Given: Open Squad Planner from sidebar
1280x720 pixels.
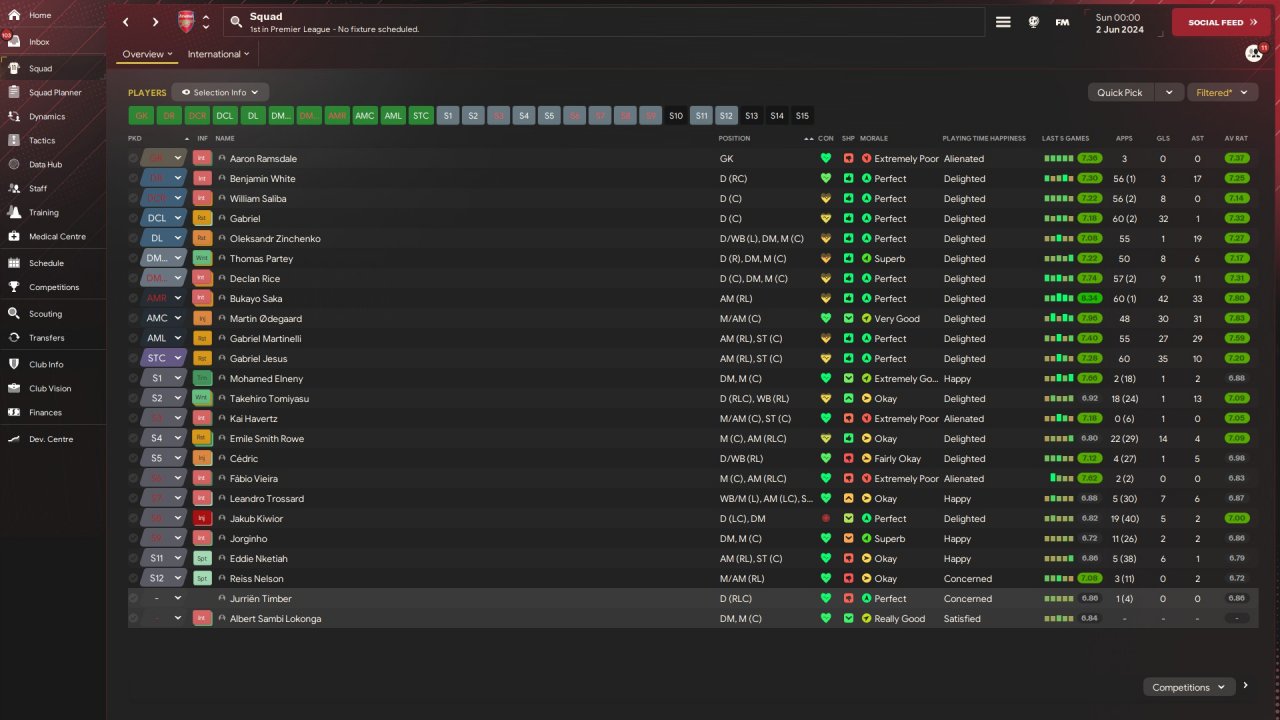Looking at the screenshot, I should pyautogui.click(x=55, y=92).
